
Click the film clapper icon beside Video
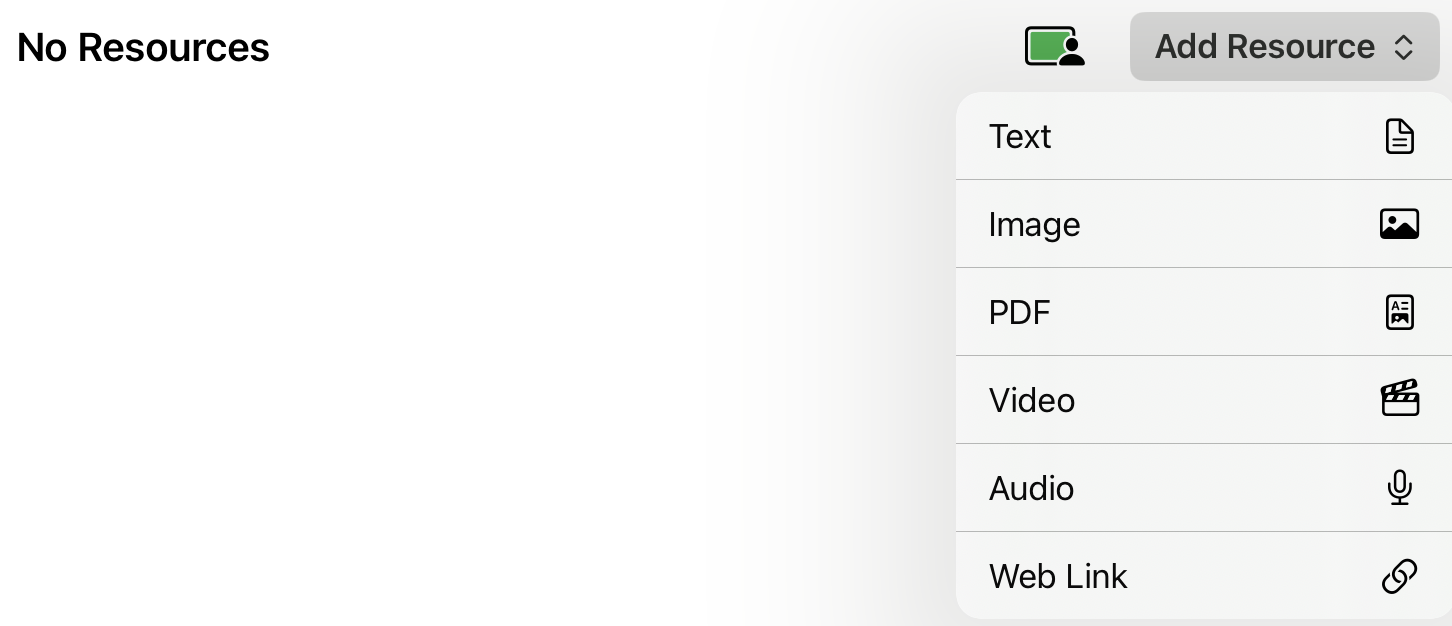point(1399,398)
